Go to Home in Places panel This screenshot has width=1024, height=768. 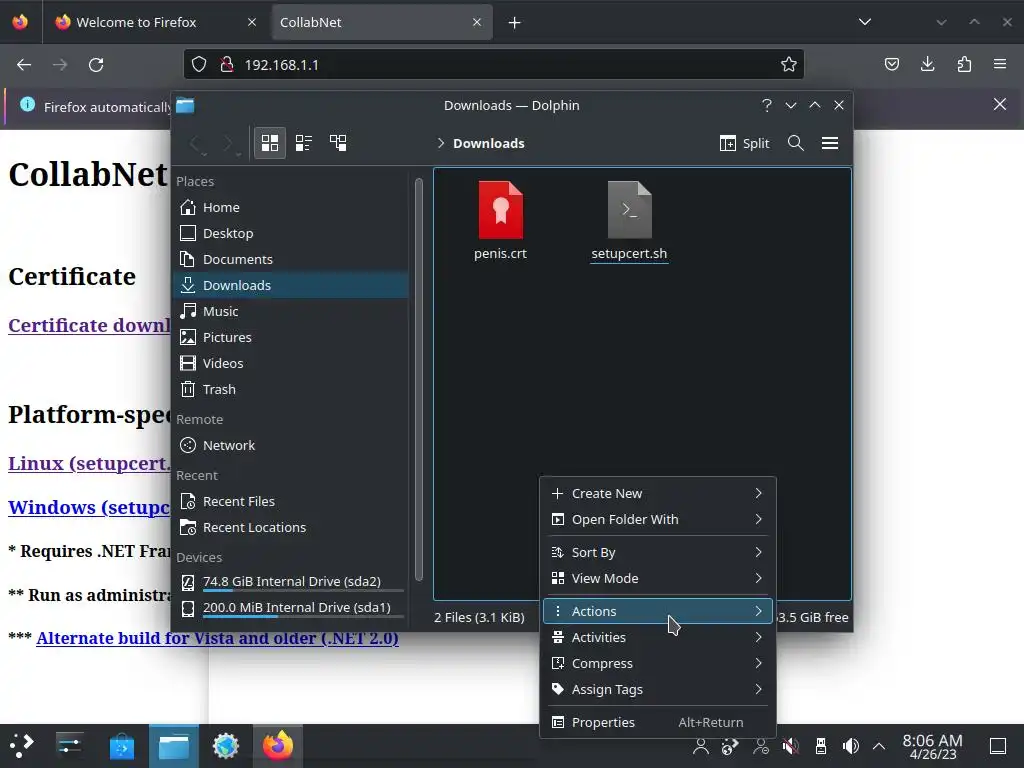[291, 207]
